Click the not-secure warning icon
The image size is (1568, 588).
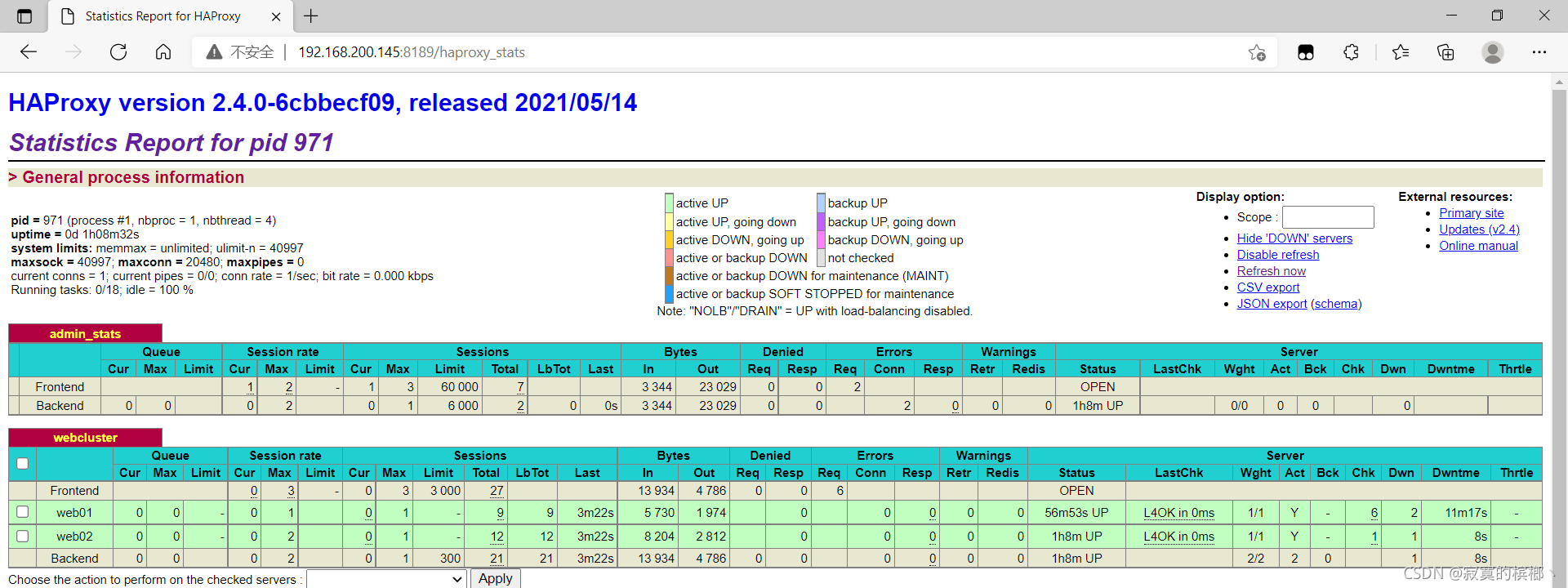pyautogui.click(x=214, y=52)
